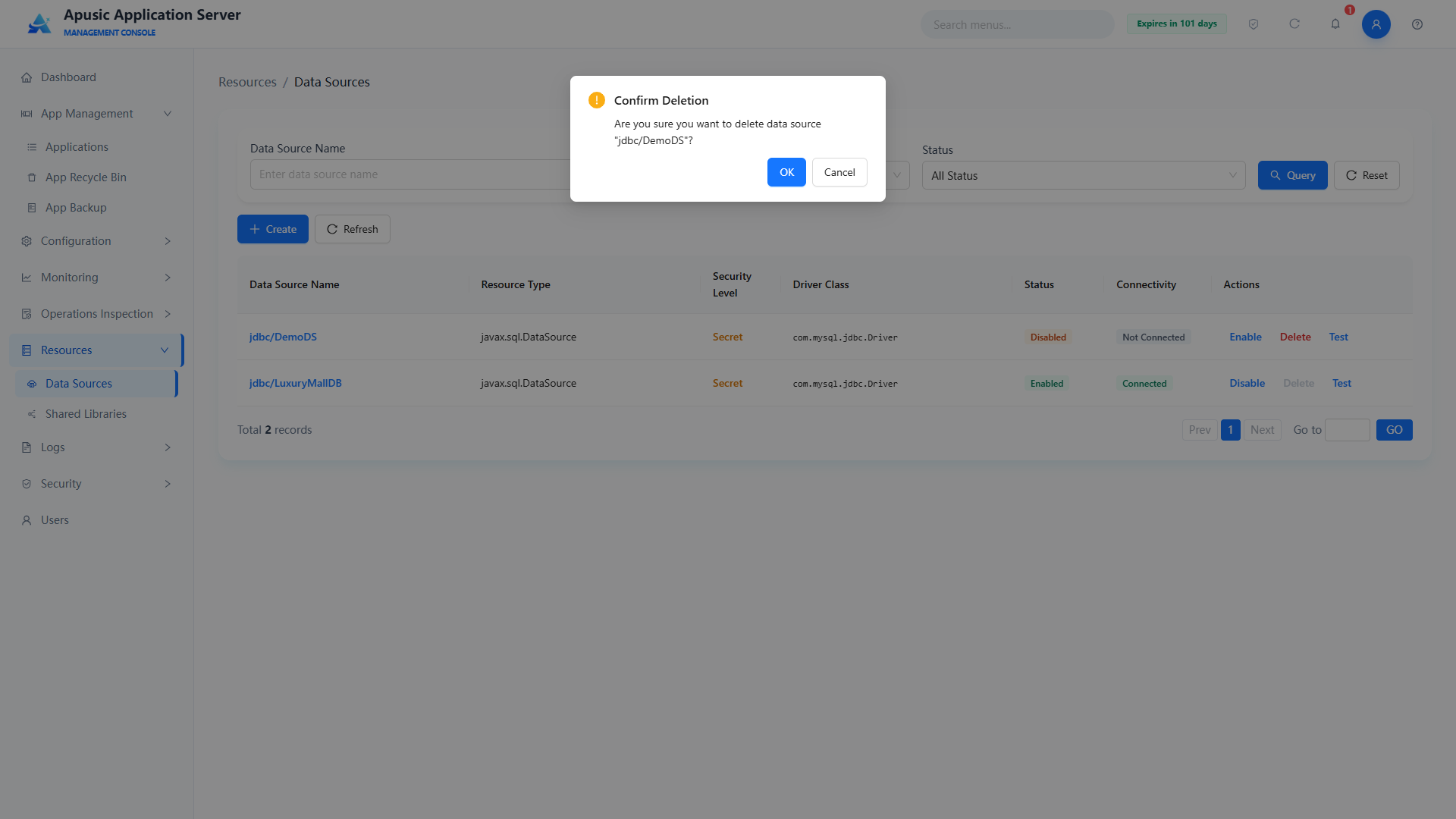Expand the Logs menu chevron
The height and width of the screenshot is (819, 1456).
click(x=168, y=447)
